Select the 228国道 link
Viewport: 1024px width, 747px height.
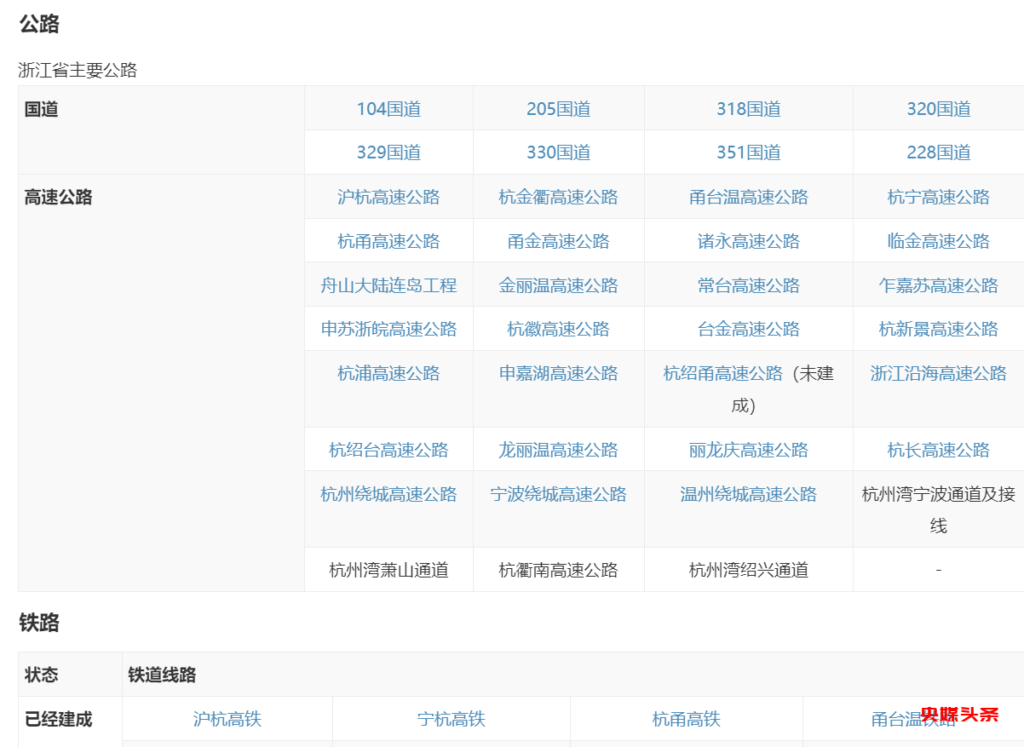tap(938, 153)
